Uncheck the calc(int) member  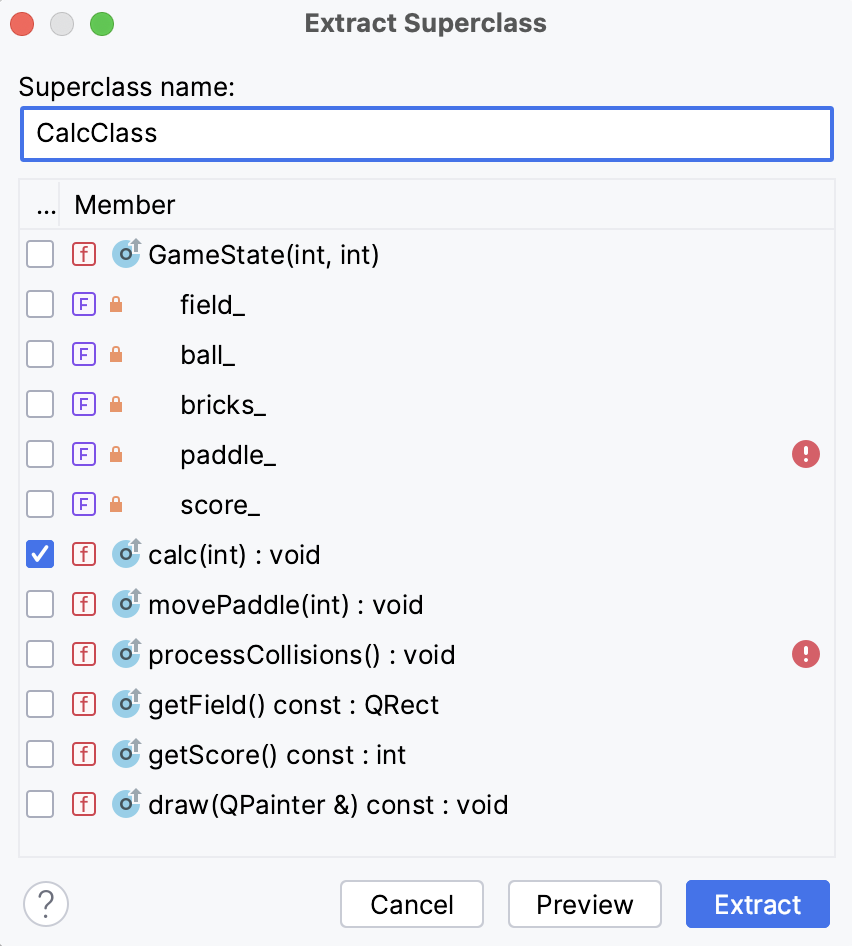(40, 554)
